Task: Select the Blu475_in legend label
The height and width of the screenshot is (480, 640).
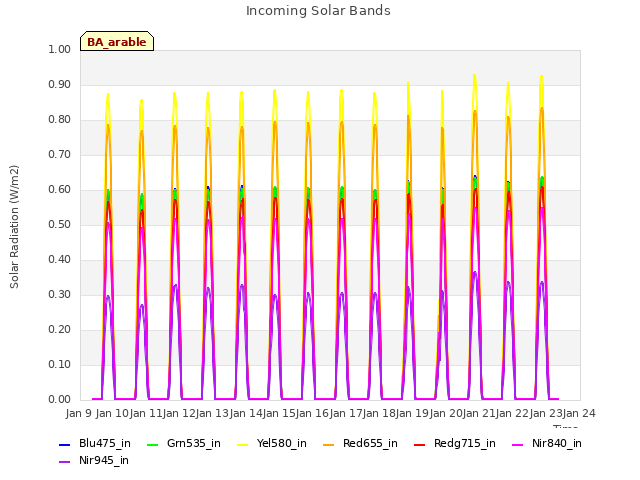Action: coord(105,444)
